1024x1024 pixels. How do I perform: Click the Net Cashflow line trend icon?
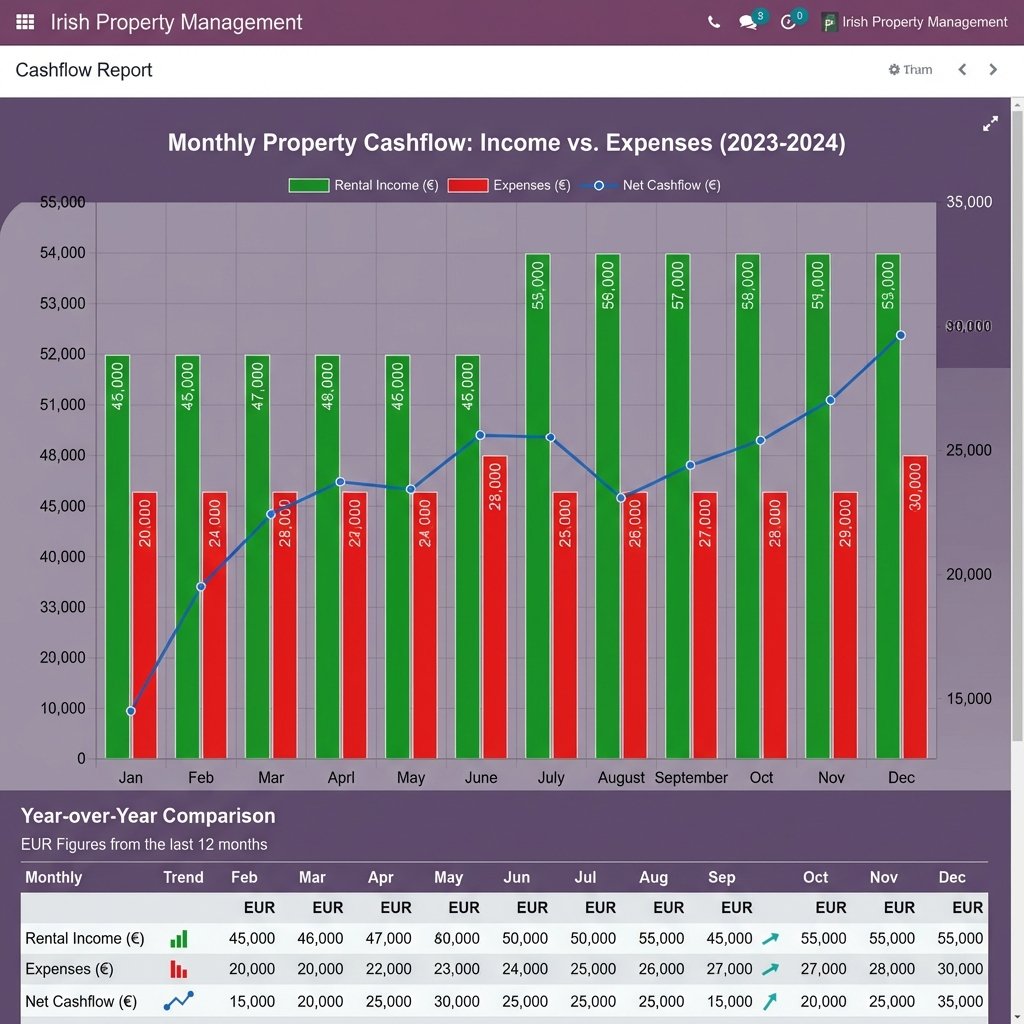coord(180,999)
